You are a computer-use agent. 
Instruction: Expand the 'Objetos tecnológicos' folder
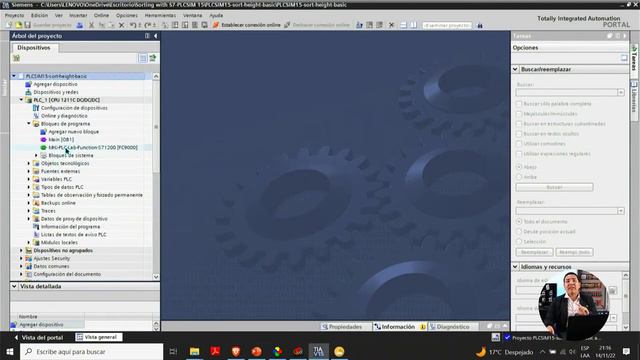tap(29, 163)
